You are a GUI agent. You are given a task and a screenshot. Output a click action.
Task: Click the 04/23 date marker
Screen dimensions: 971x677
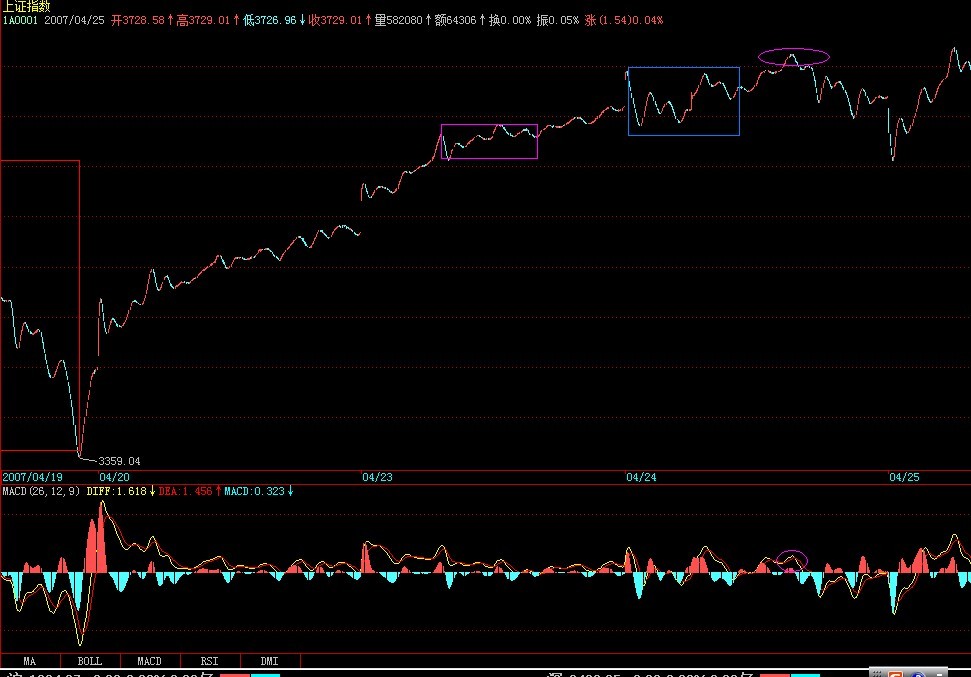(x=379, y=478)
